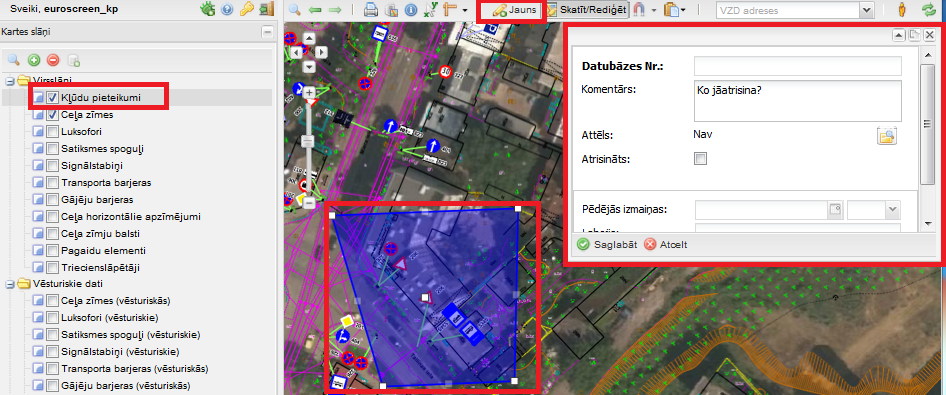
Task: Click the red remove layer icon
Action: (53, 60)
